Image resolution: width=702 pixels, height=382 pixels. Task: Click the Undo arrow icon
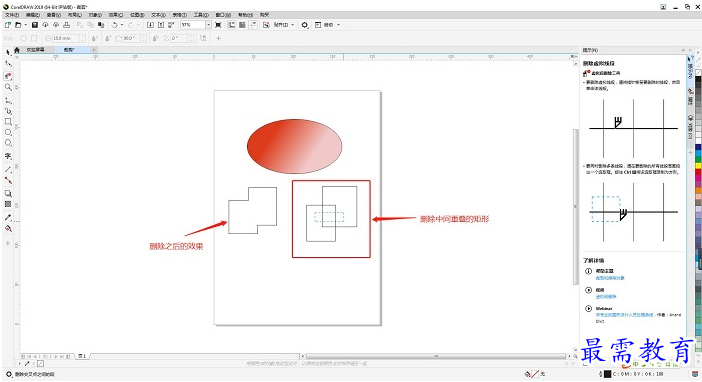click(115, 25)
